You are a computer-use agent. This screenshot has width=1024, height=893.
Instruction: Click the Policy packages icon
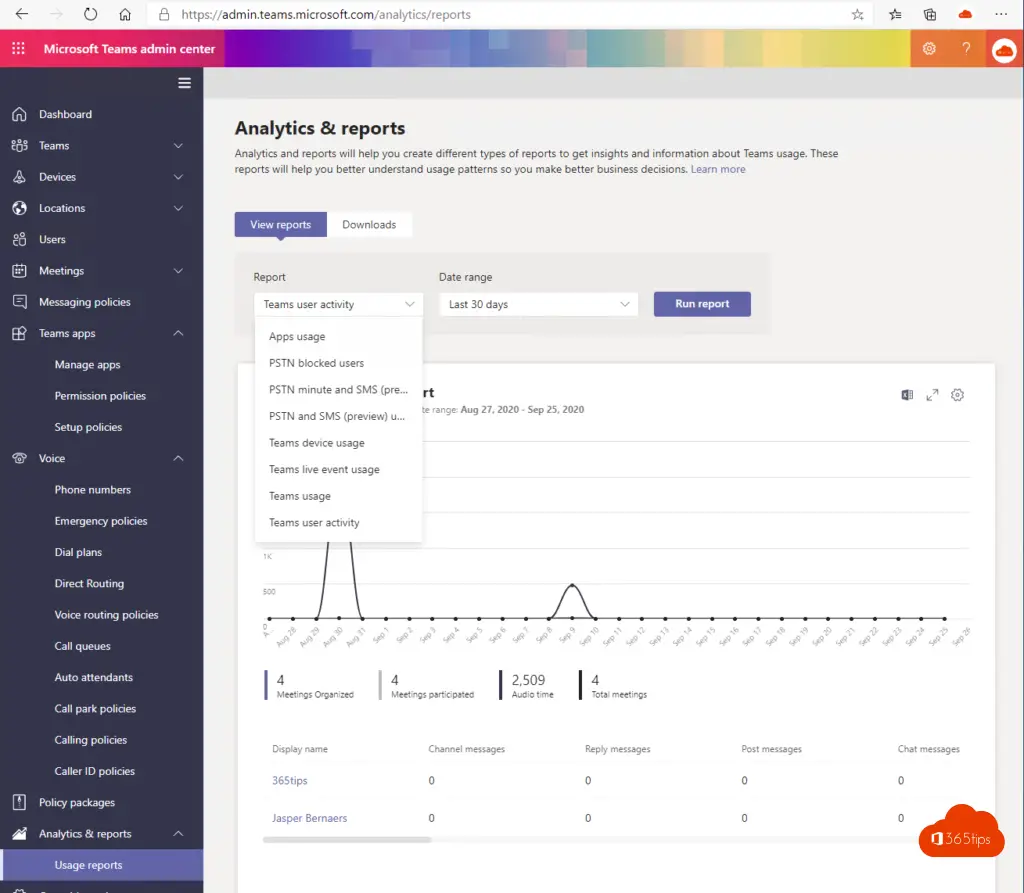coord(20,802)
